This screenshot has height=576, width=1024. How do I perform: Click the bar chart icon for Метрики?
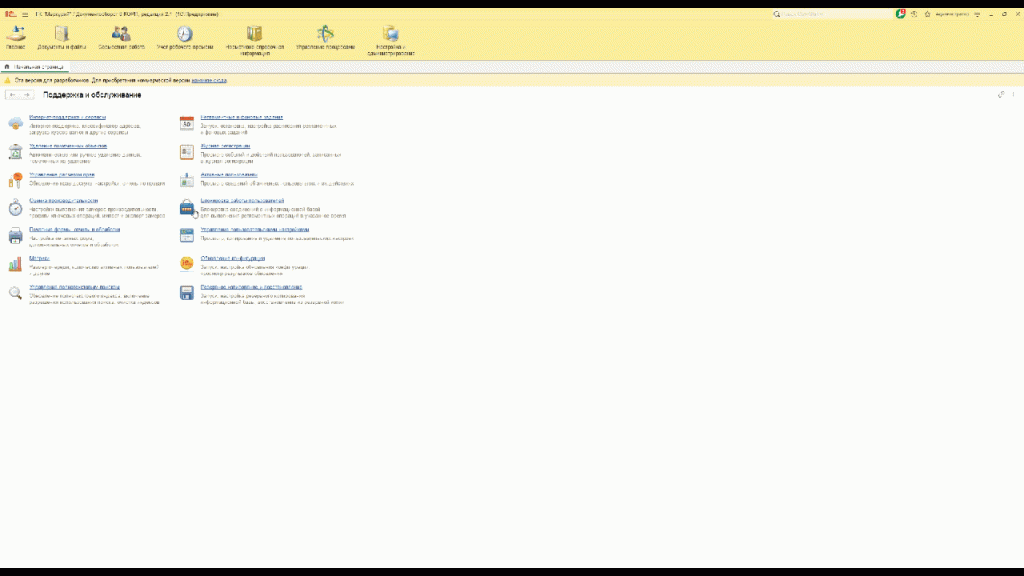(x=16, y=264)
